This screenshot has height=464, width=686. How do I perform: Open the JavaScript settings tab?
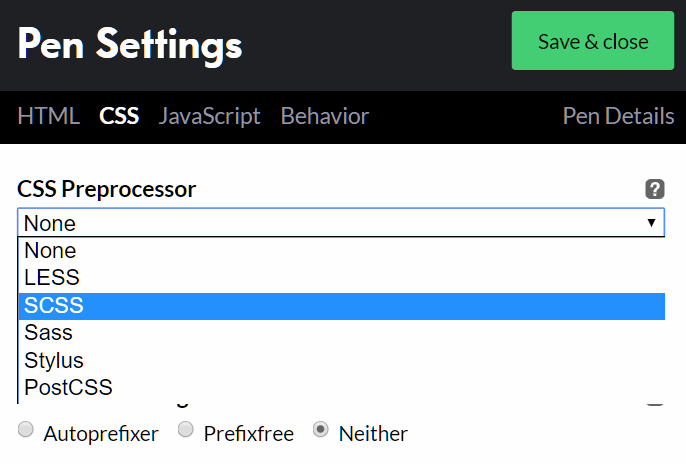tap(210, 116)
